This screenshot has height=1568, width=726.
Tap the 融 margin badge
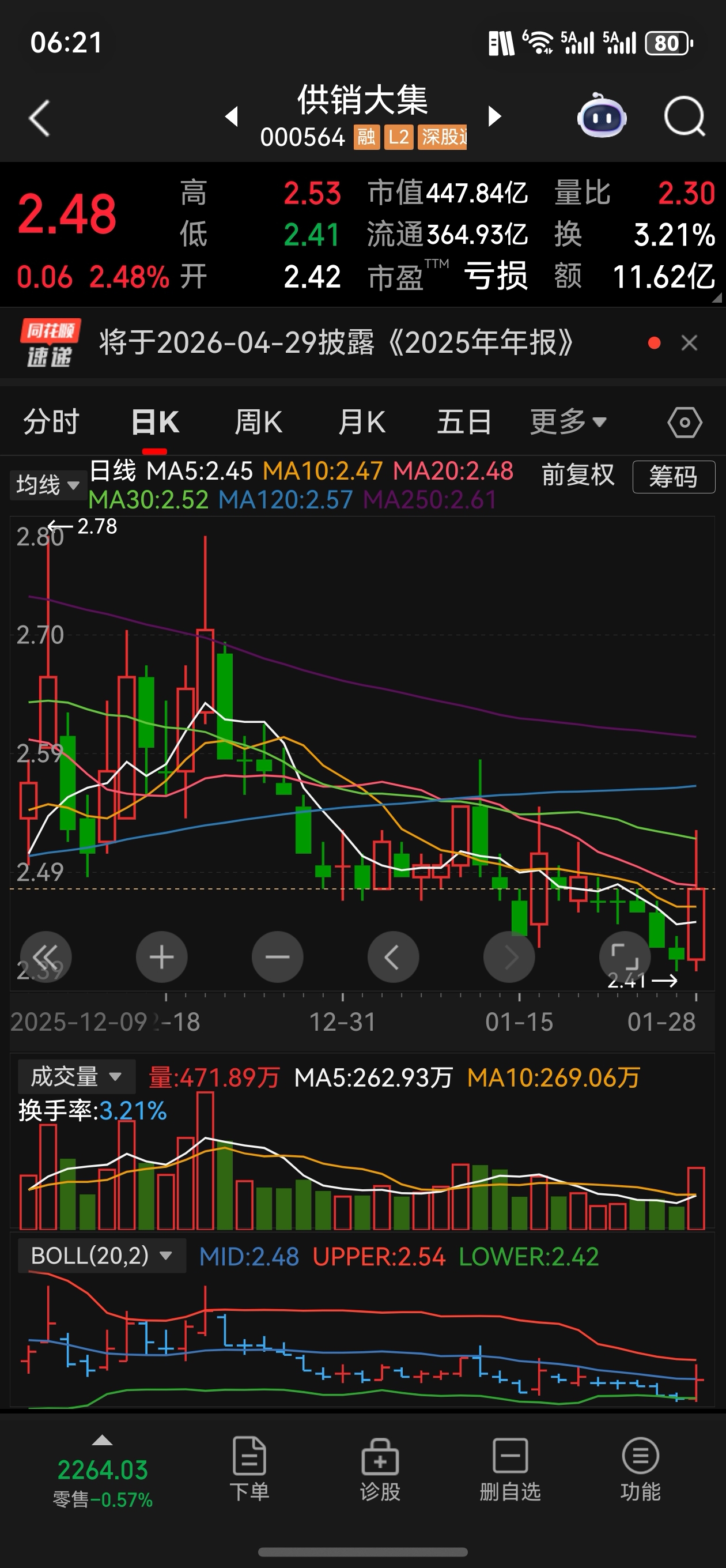pos(366,137)
